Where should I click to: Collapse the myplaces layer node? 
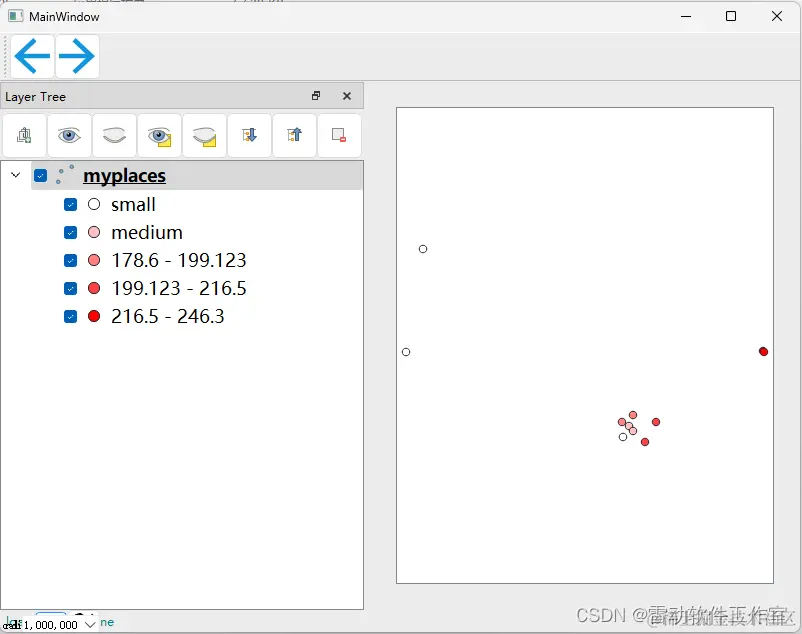click(15, 175)
